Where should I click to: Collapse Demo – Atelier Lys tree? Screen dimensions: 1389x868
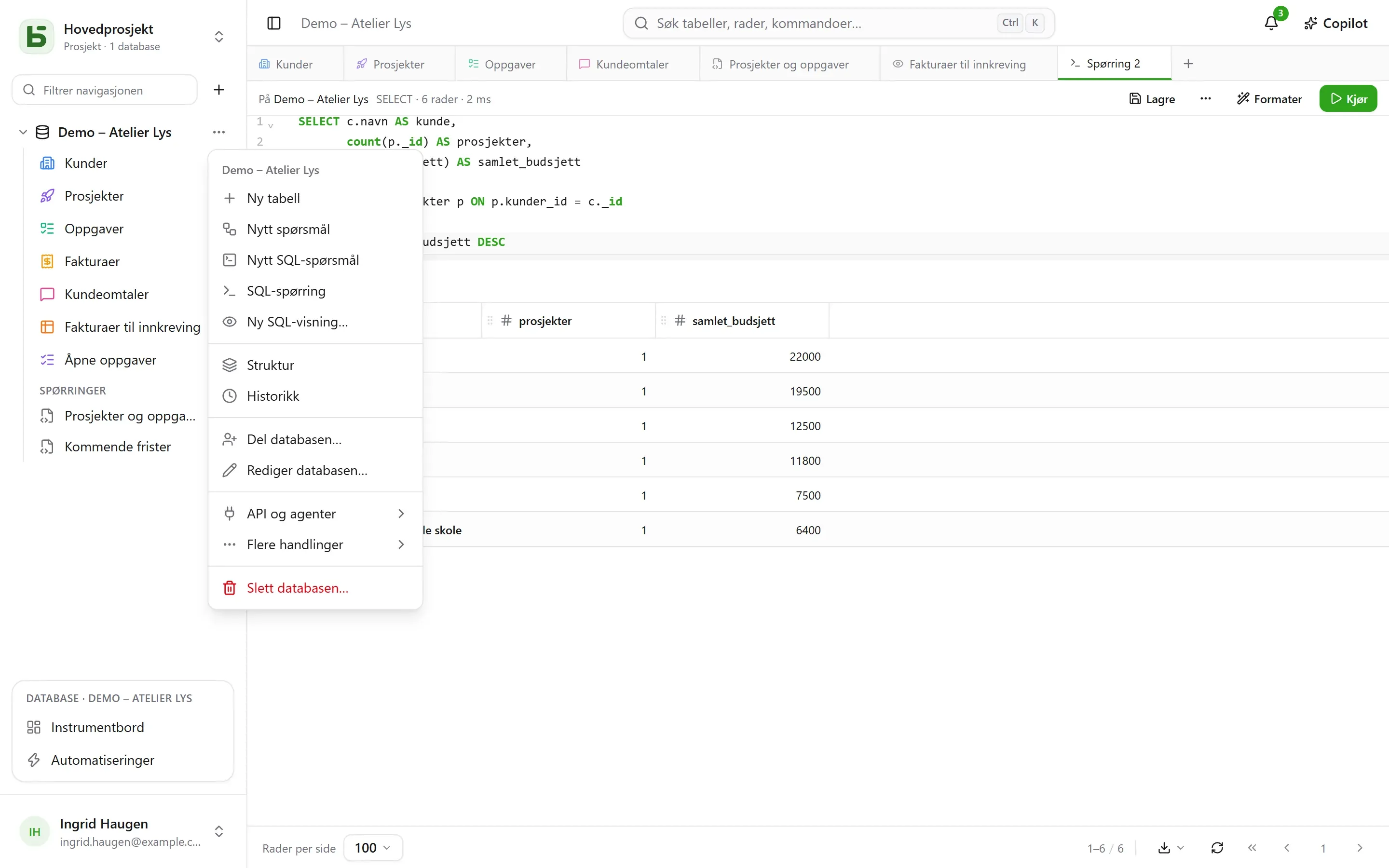[x=23, y=132]
